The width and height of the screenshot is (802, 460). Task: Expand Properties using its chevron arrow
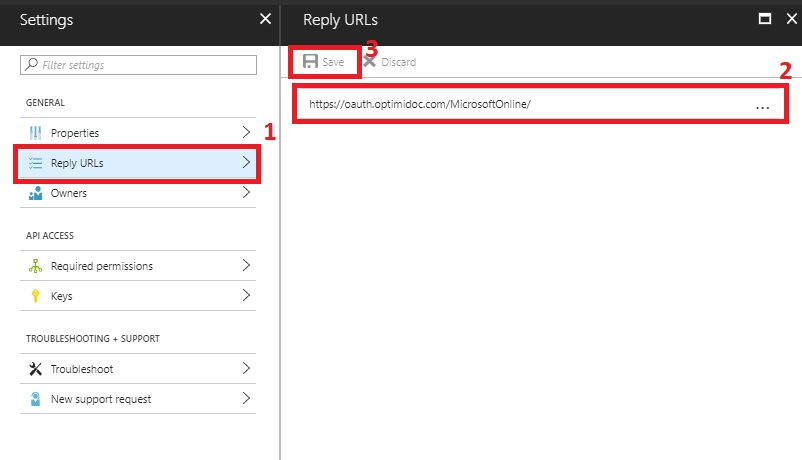(x=246, y=133)
